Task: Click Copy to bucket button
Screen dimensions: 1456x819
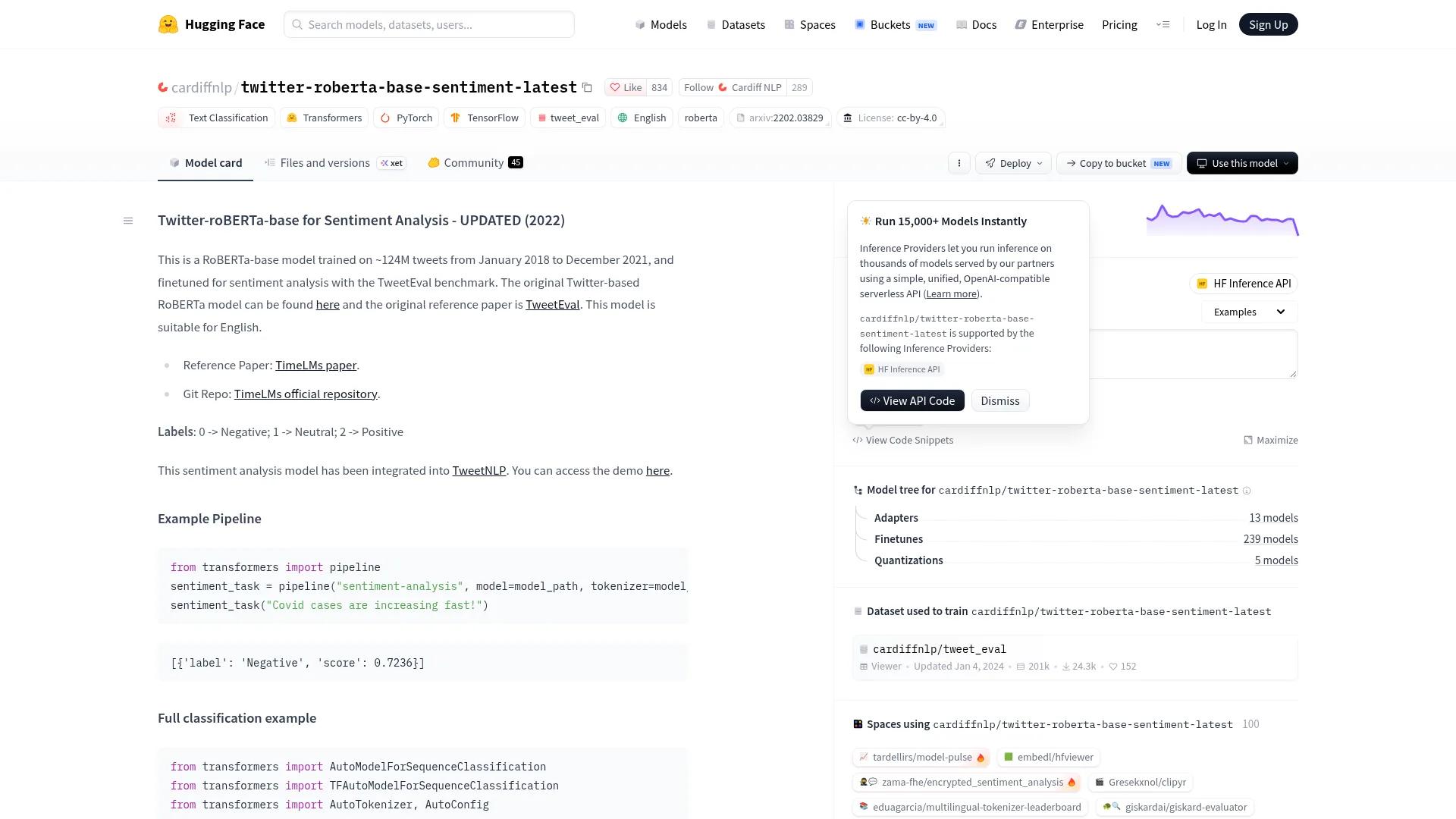Action: pos(1119,163)
